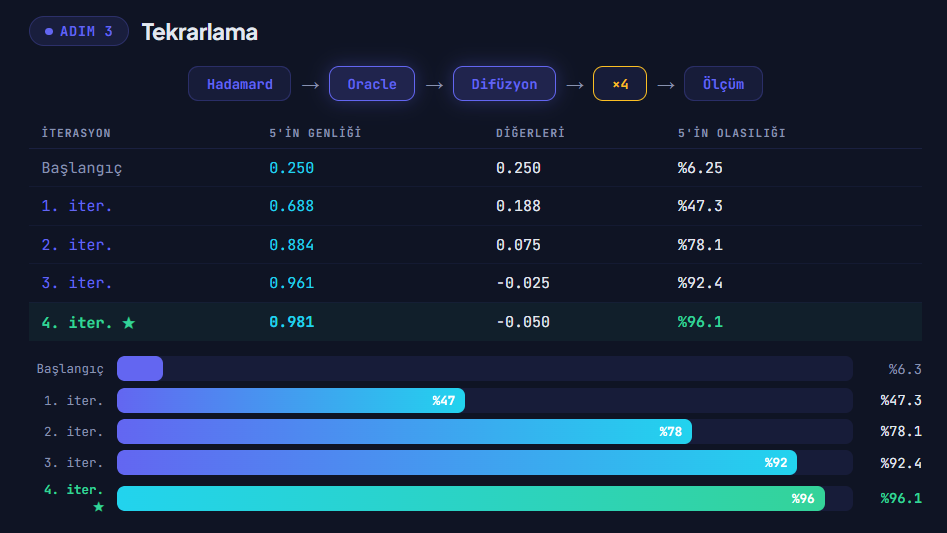Click others value 0.188
The image size is (947, 533).
(x=518, y=206)
